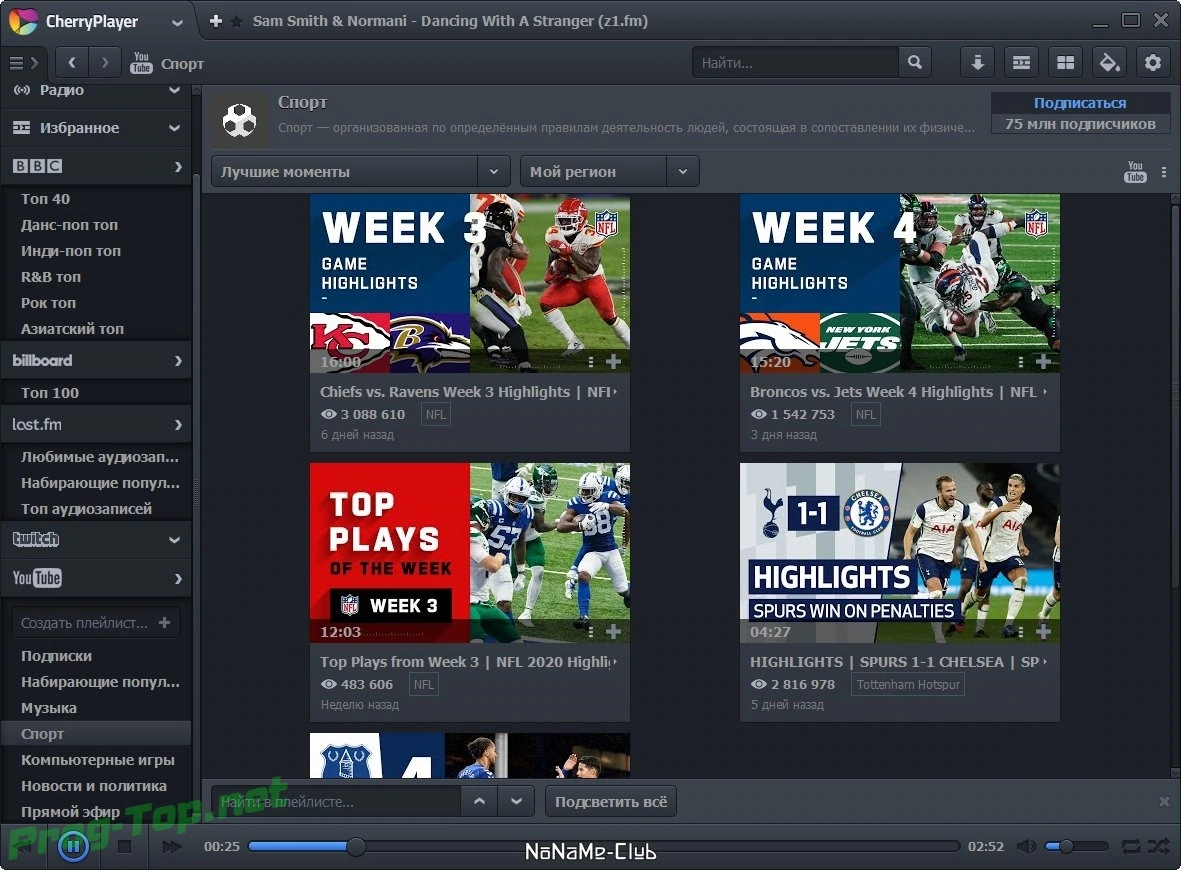Add Top Plays Week 3 video with plus icon
Image resolution: width=1181 pixels, height=870 pixels.
point(613,632)
